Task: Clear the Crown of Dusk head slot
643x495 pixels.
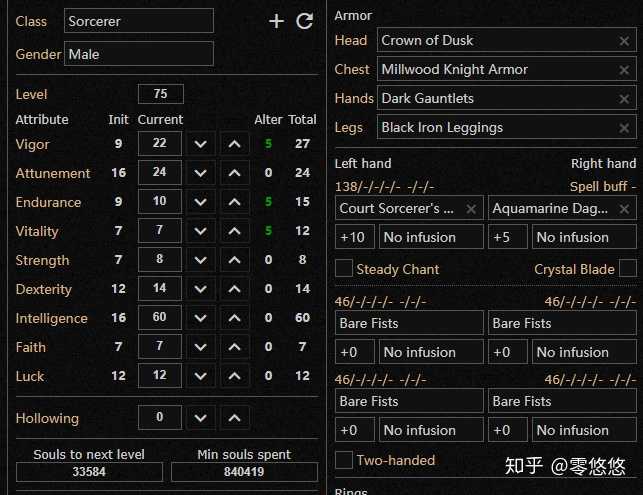Action: [624, 41]
